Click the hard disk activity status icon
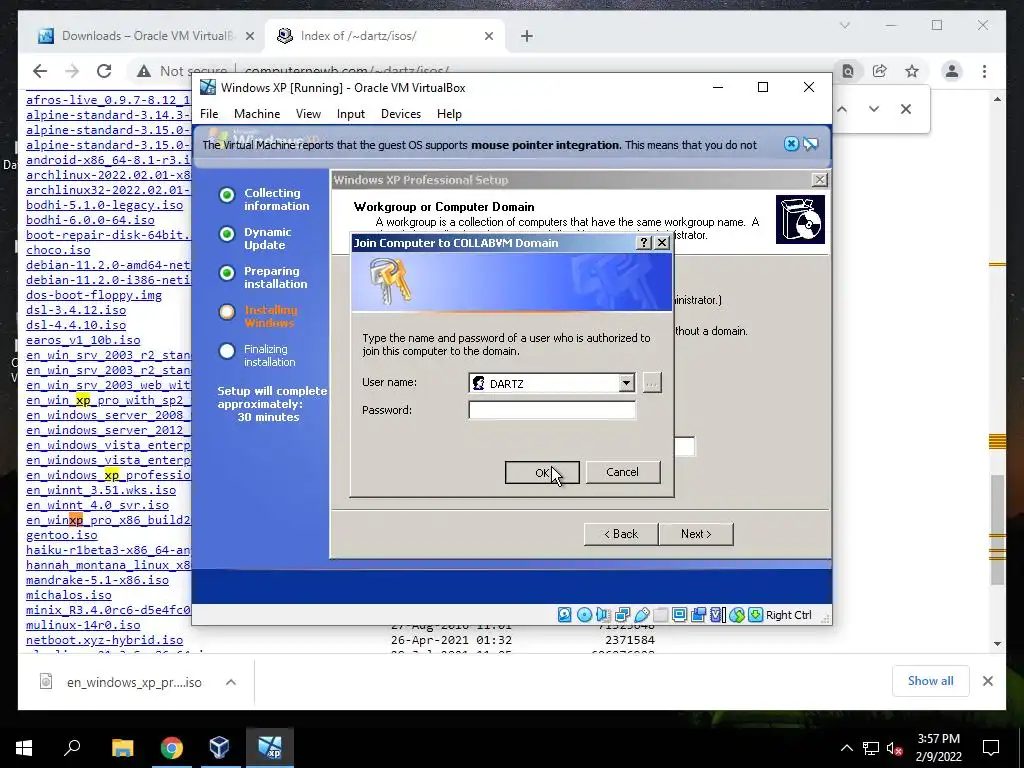1024x768 pixels. (565, 615)
